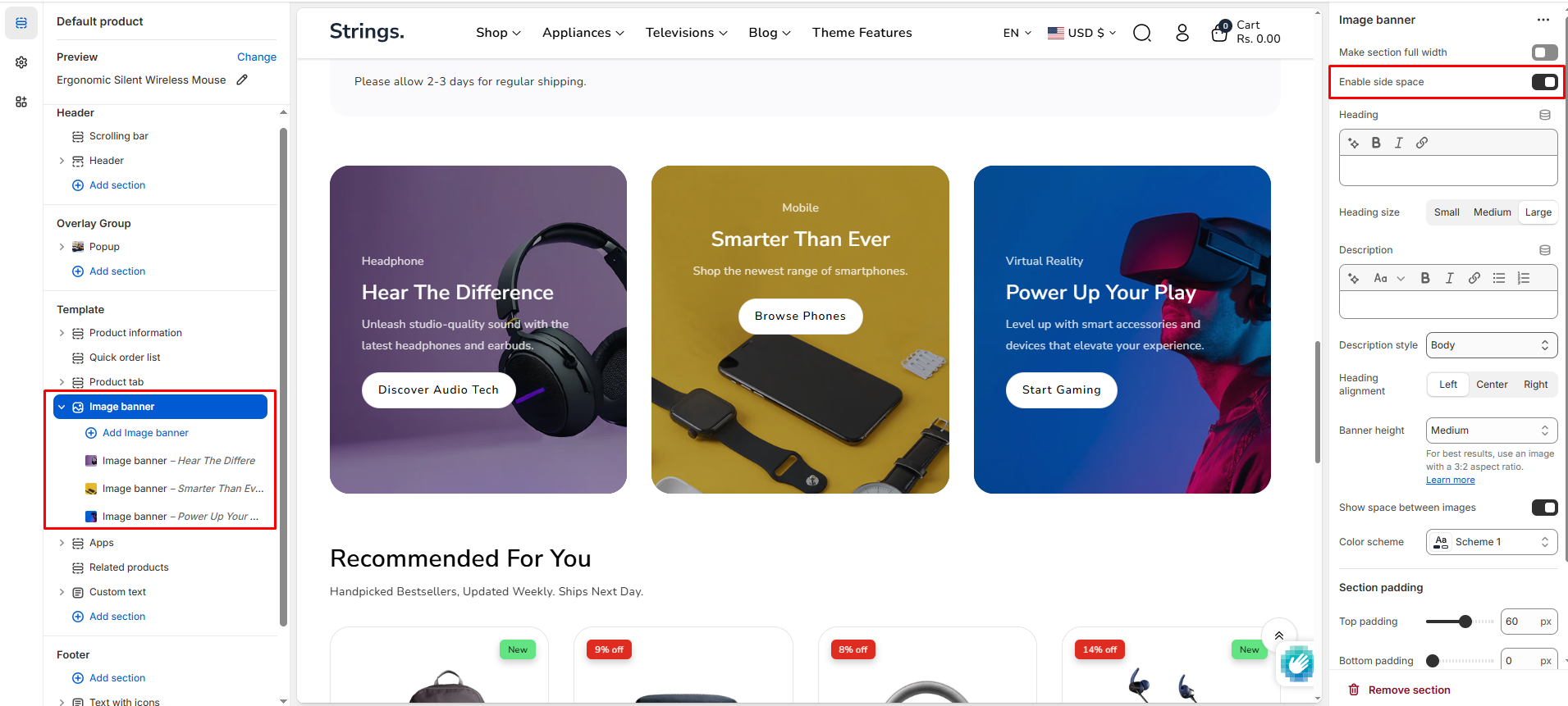The height and width of the screenshot is (706, 1568).
Task: Adjust the Top padding slider handle
Action: [x=1465, y=622]
